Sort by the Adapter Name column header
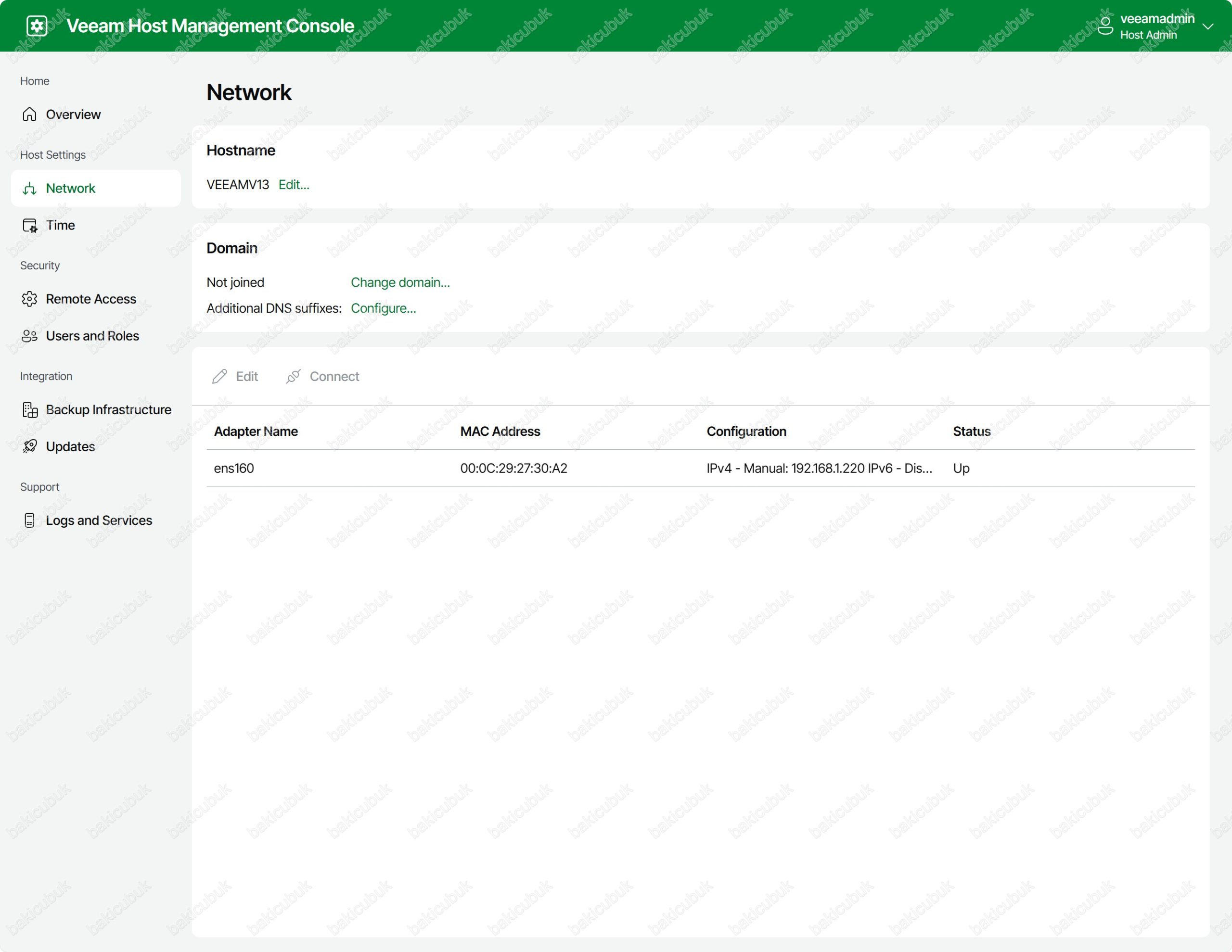This screenshot has width=1232, height=952. click(256, 432)
